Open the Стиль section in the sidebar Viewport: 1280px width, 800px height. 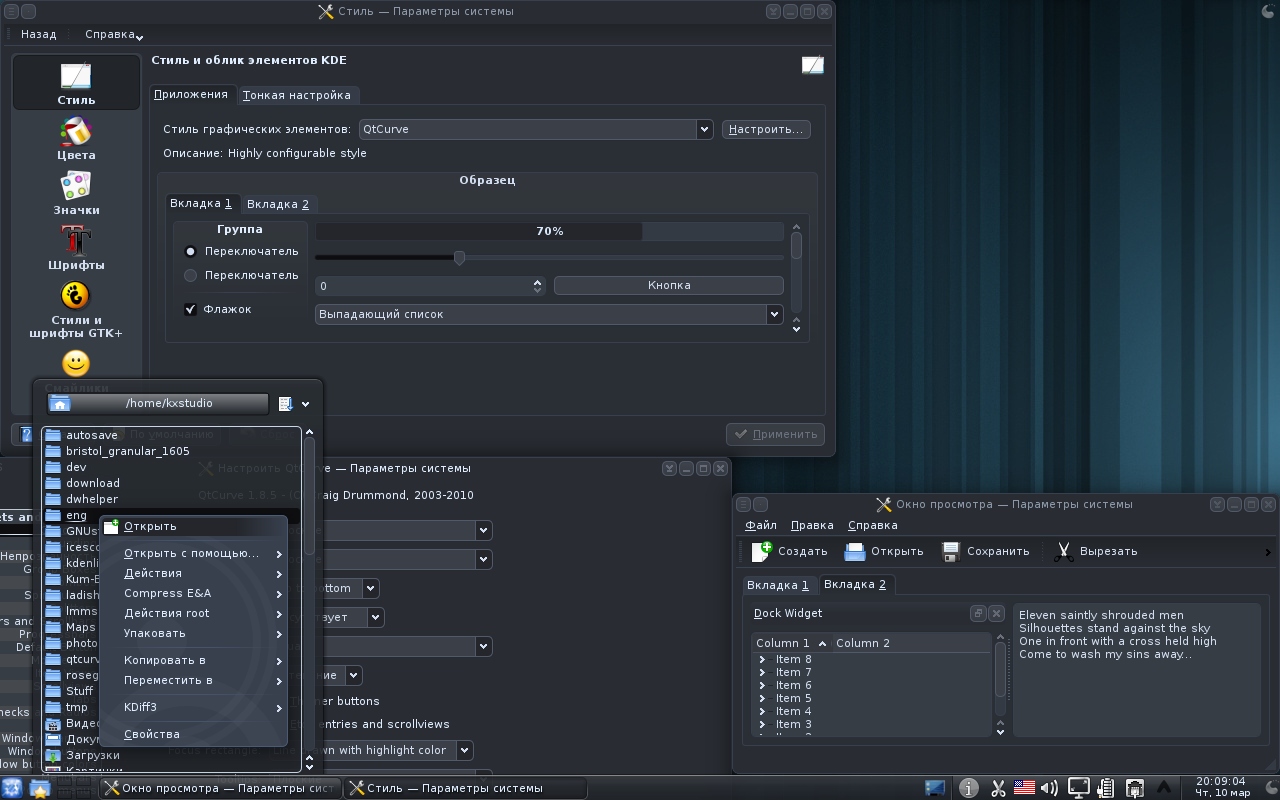tap(76, 82)
